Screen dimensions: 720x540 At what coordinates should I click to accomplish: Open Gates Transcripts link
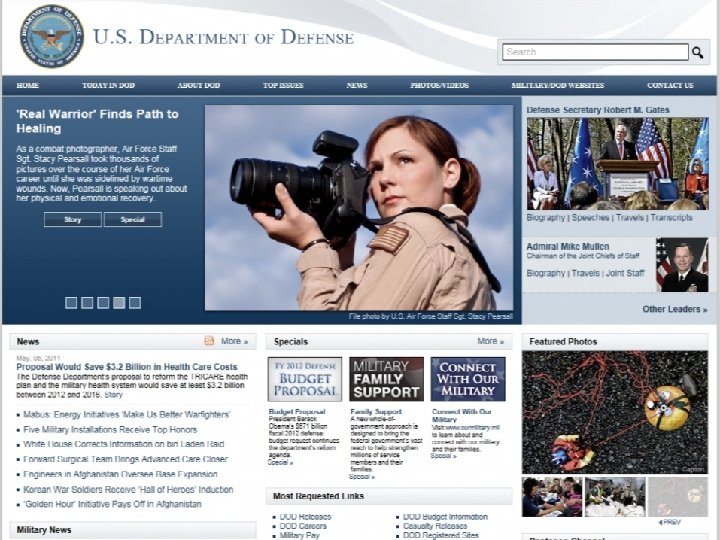[x=671, y=218]
